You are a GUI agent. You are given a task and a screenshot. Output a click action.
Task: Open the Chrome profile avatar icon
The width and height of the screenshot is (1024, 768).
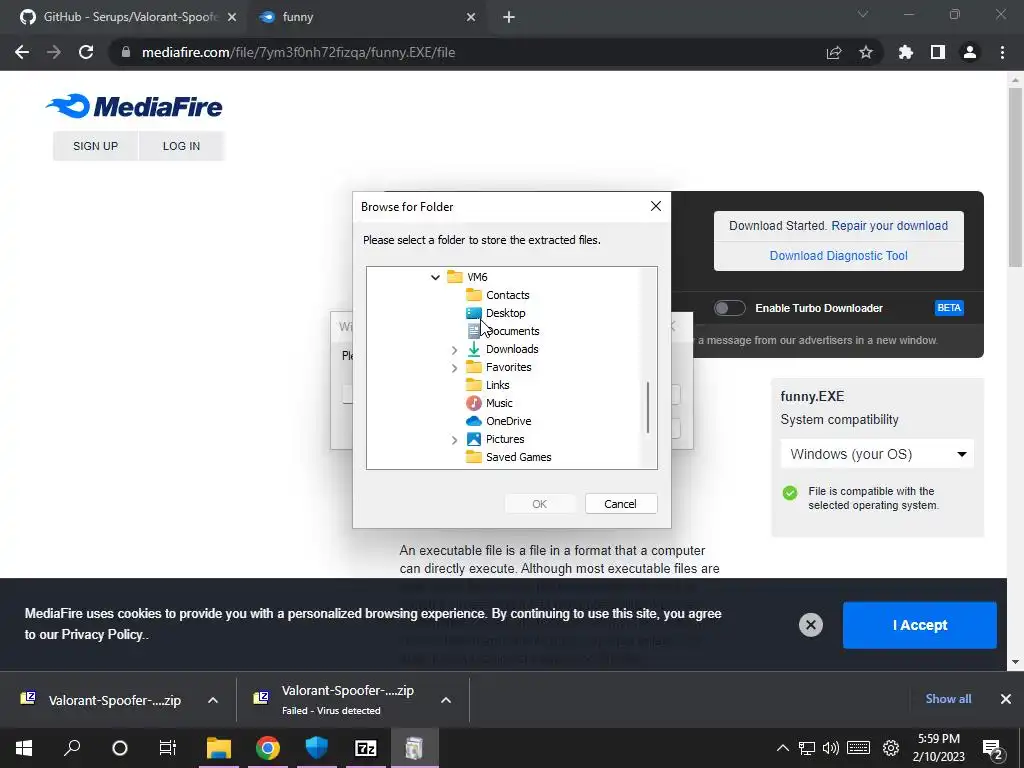pyautogui.click(x=970, y=52)
